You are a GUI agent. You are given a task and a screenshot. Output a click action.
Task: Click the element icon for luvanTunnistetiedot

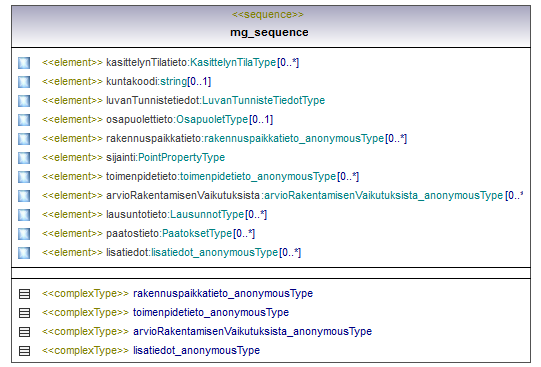point(24,101)
